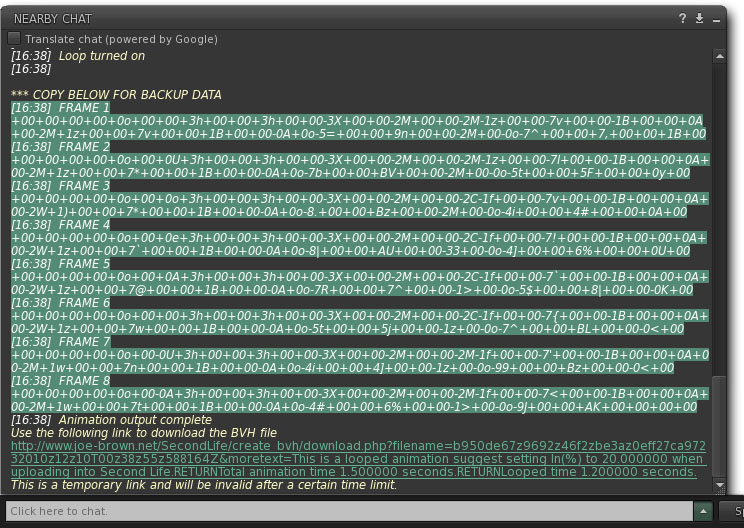Click the FRAME 8 heading line
Screen dimensions: 744x528
point(60,381)
